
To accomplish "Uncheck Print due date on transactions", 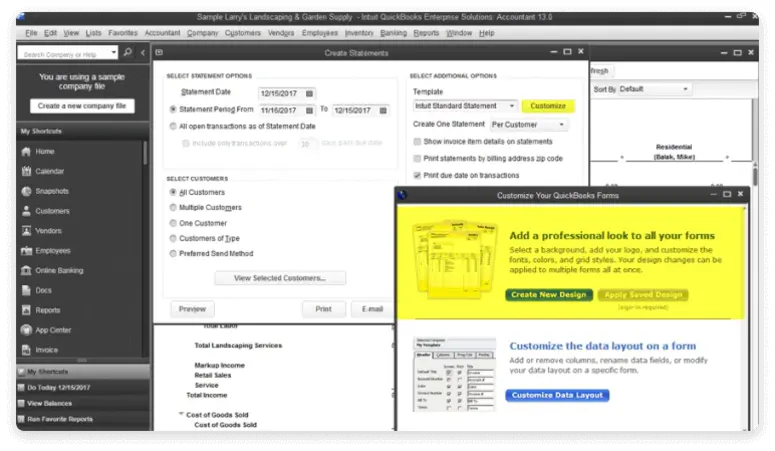I will (x=417, y=175).
